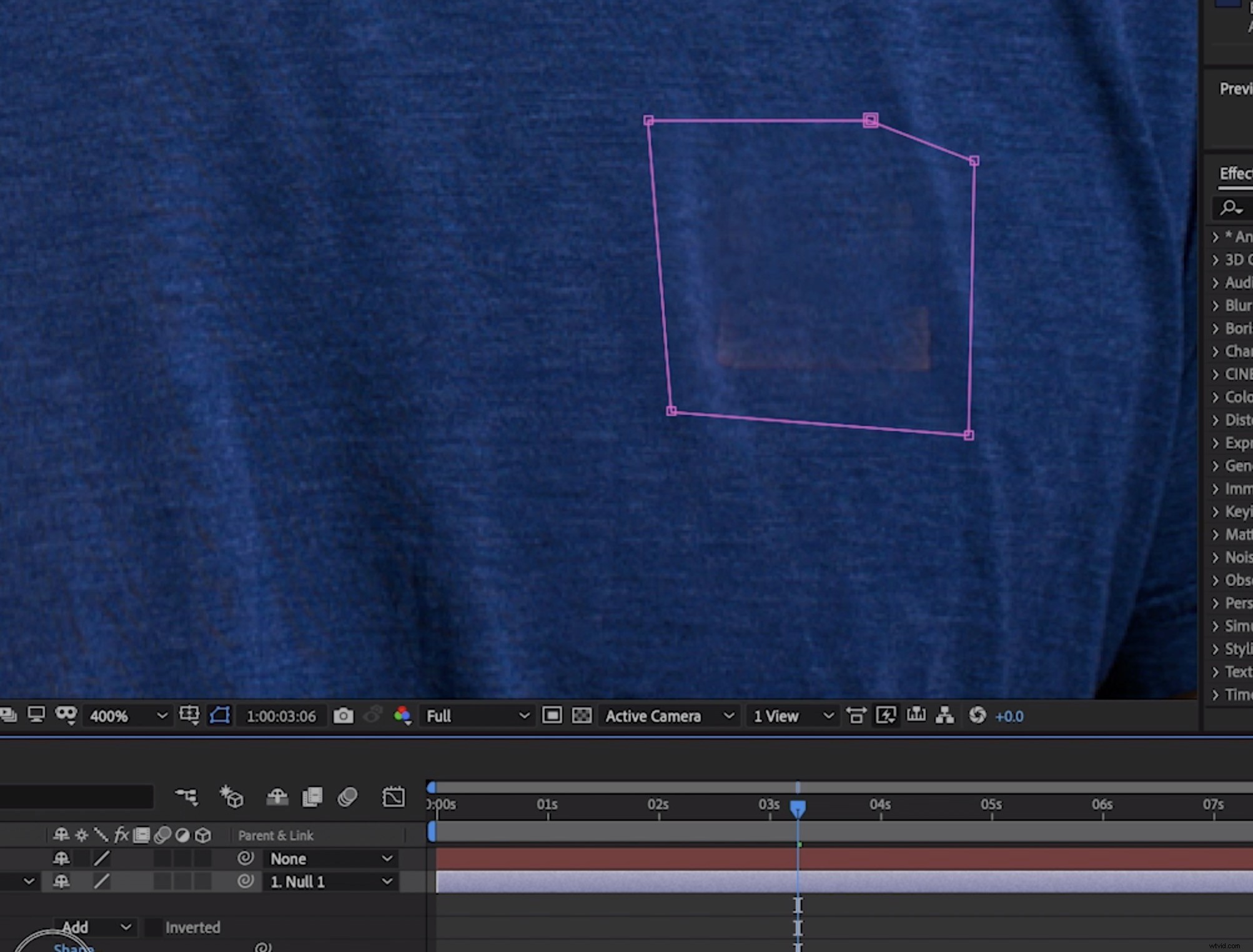Toggle the Shy layers switch in timeline
The image size is (1253, 952).
coord(277,797)
